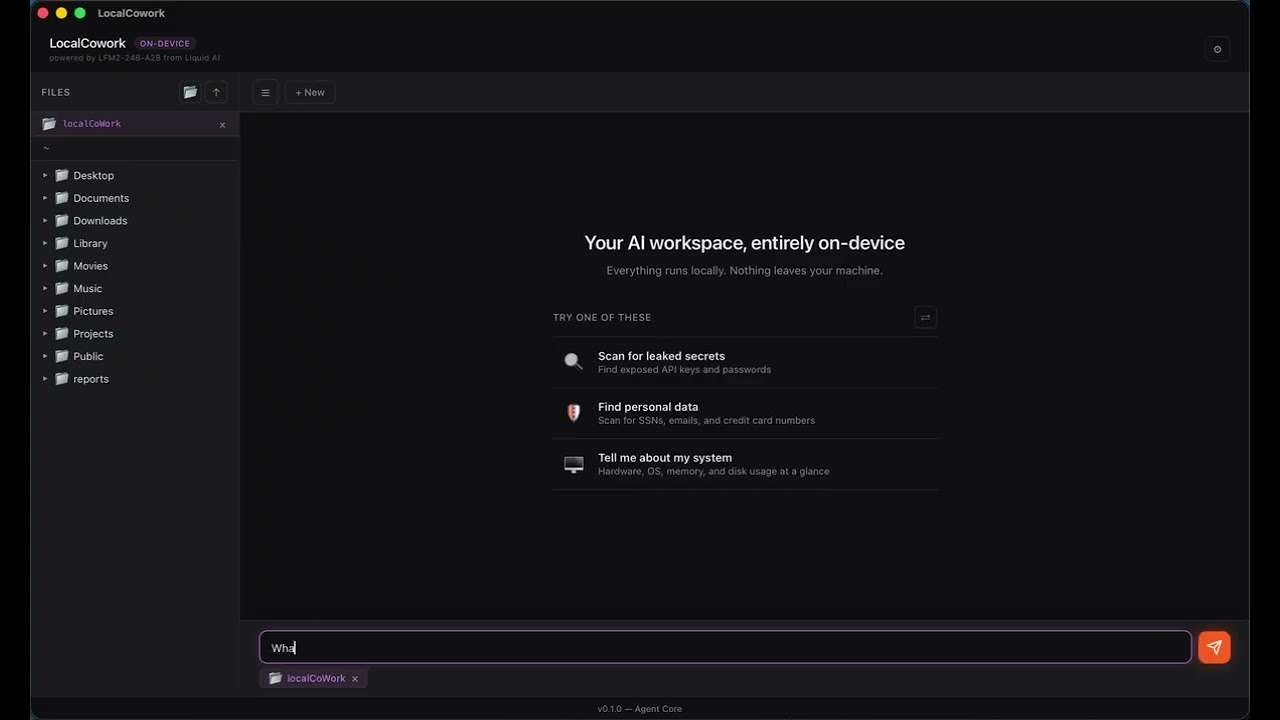1280x720 pixels.
Task: Select the Projects folder in sidebar
Action: tap(92, 333)
